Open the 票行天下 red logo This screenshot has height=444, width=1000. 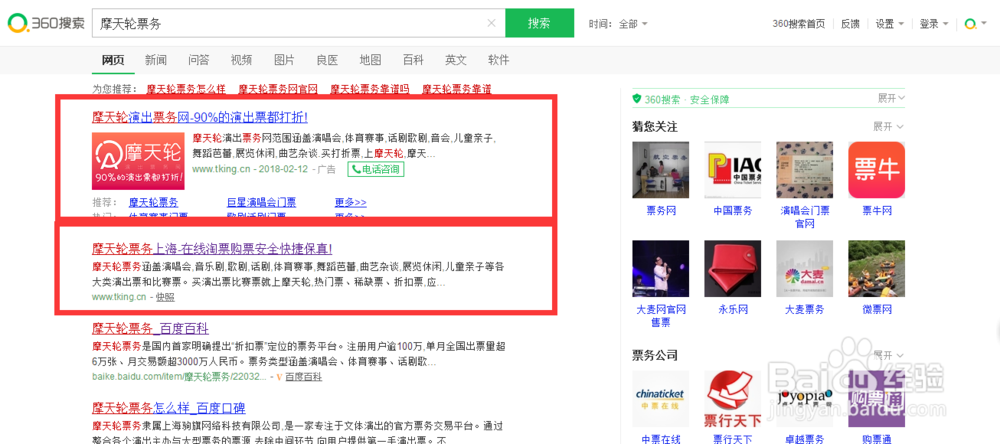click(x=732, y=399)
